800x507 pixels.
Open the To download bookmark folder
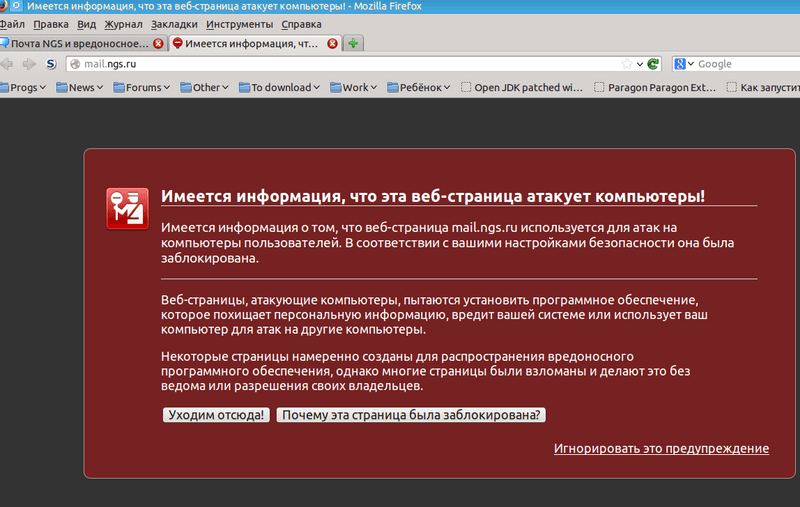pyautogui.click(x=279, y=87)
